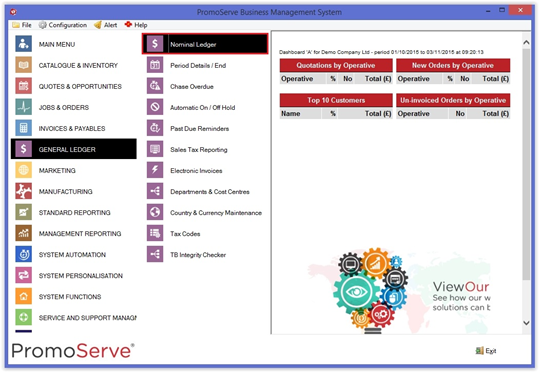Click the Manufacturing puzzle icon

(x=23, y=191)
